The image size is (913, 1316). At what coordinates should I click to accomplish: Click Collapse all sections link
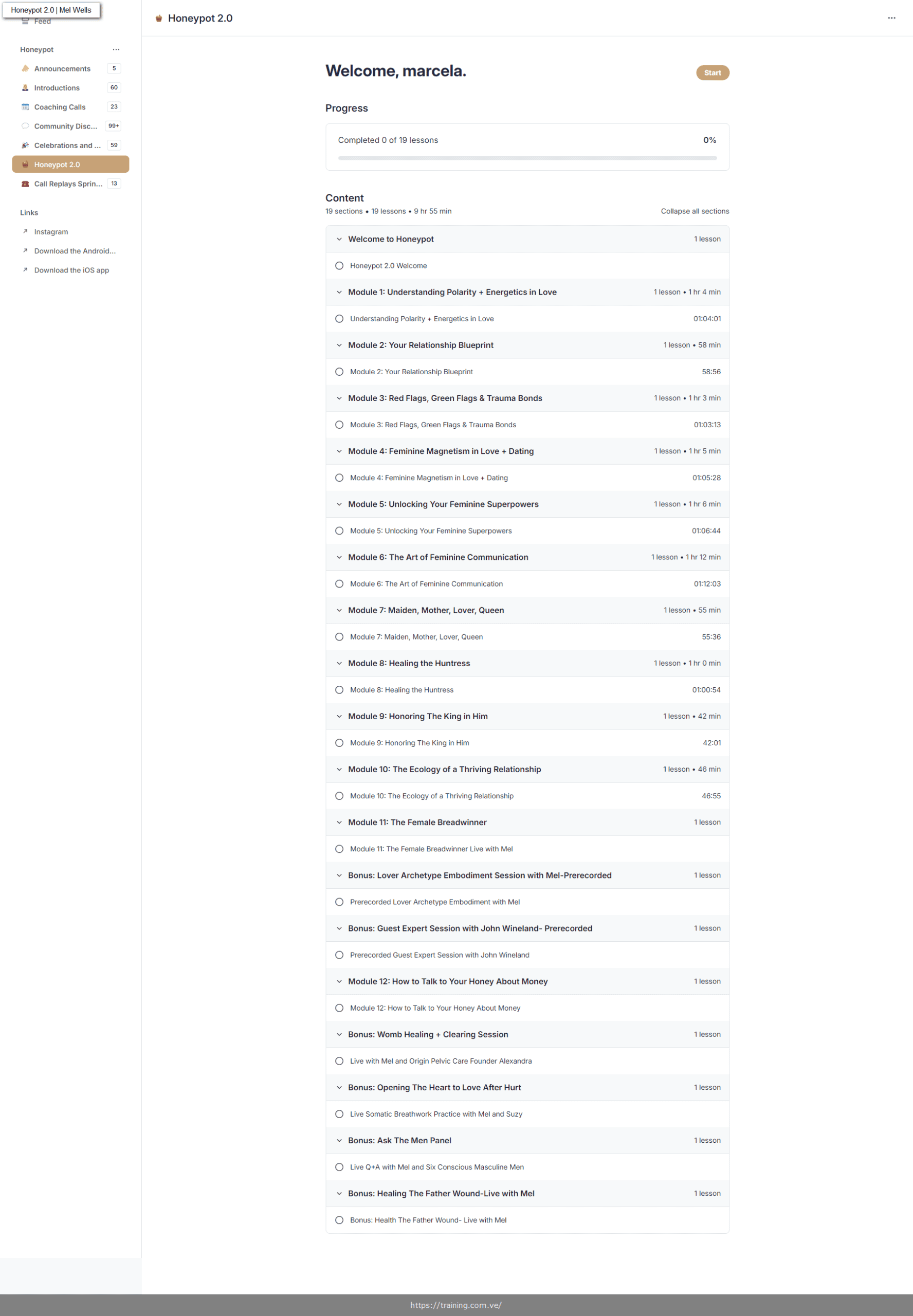pos(695,211)
